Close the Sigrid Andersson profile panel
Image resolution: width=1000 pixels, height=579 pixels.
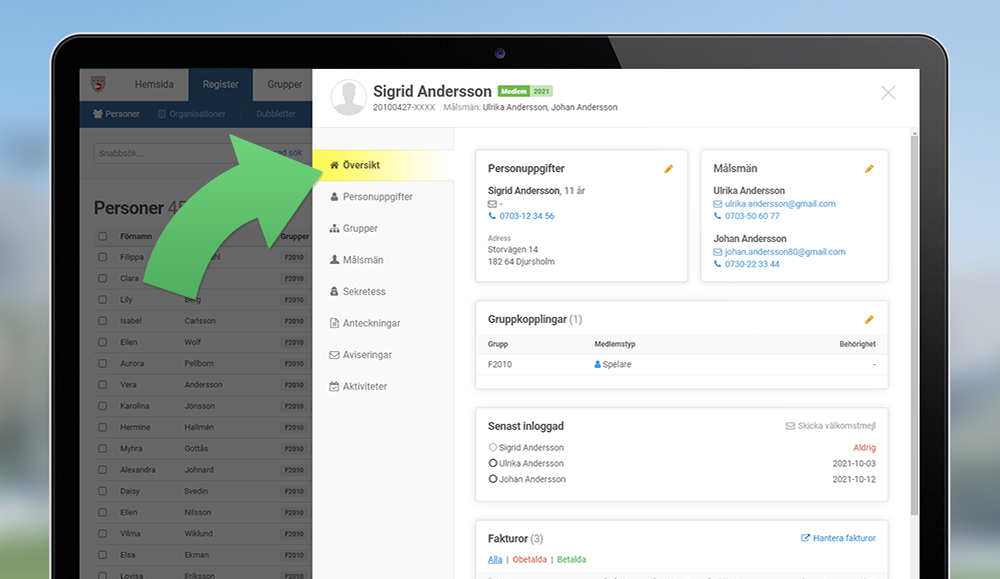coord(888,92)
